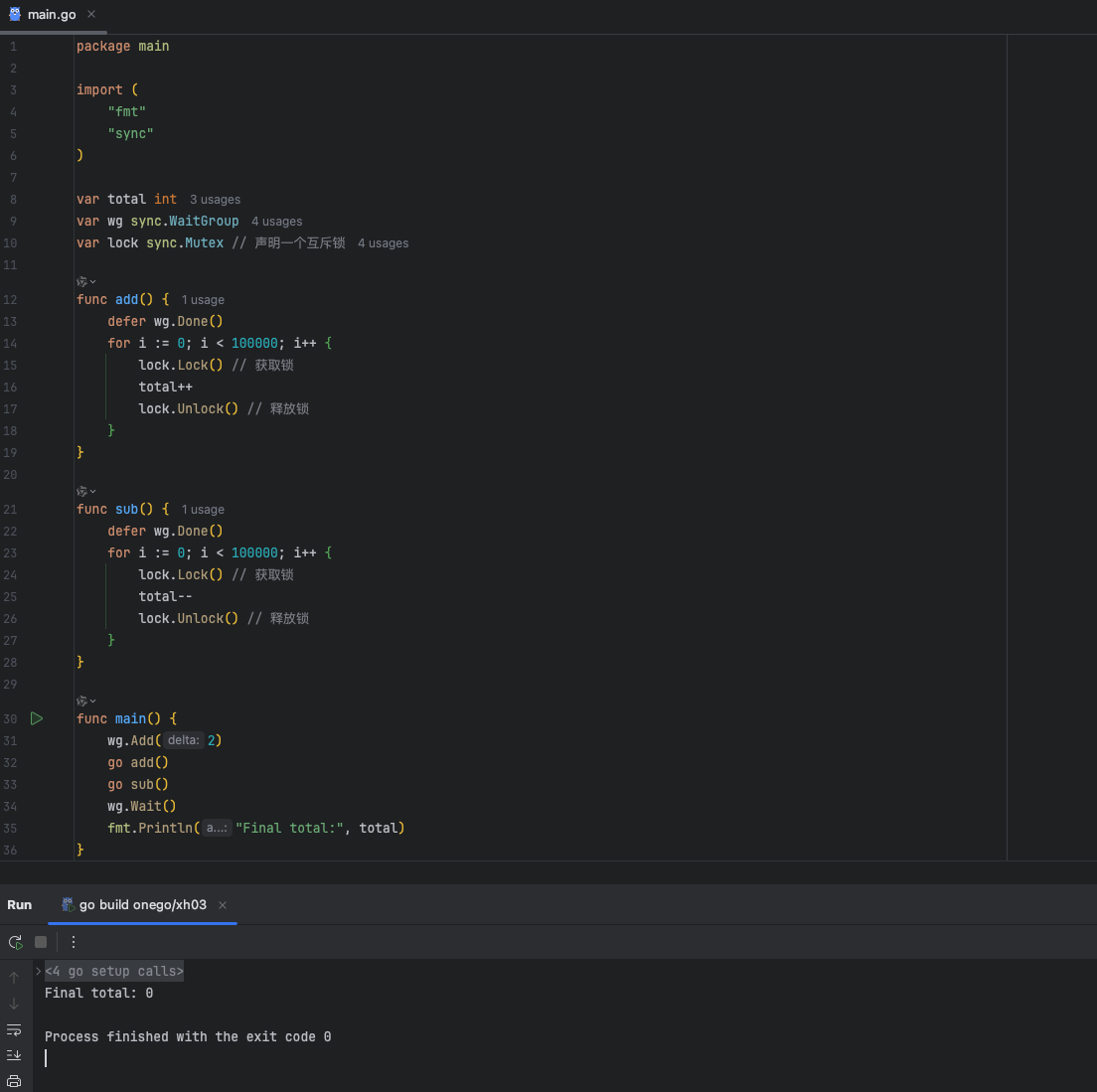Viewport: 1097px width, 1092px height.
Task: Click the 'go sub()' statement
Action: click(x=138, y=784)
